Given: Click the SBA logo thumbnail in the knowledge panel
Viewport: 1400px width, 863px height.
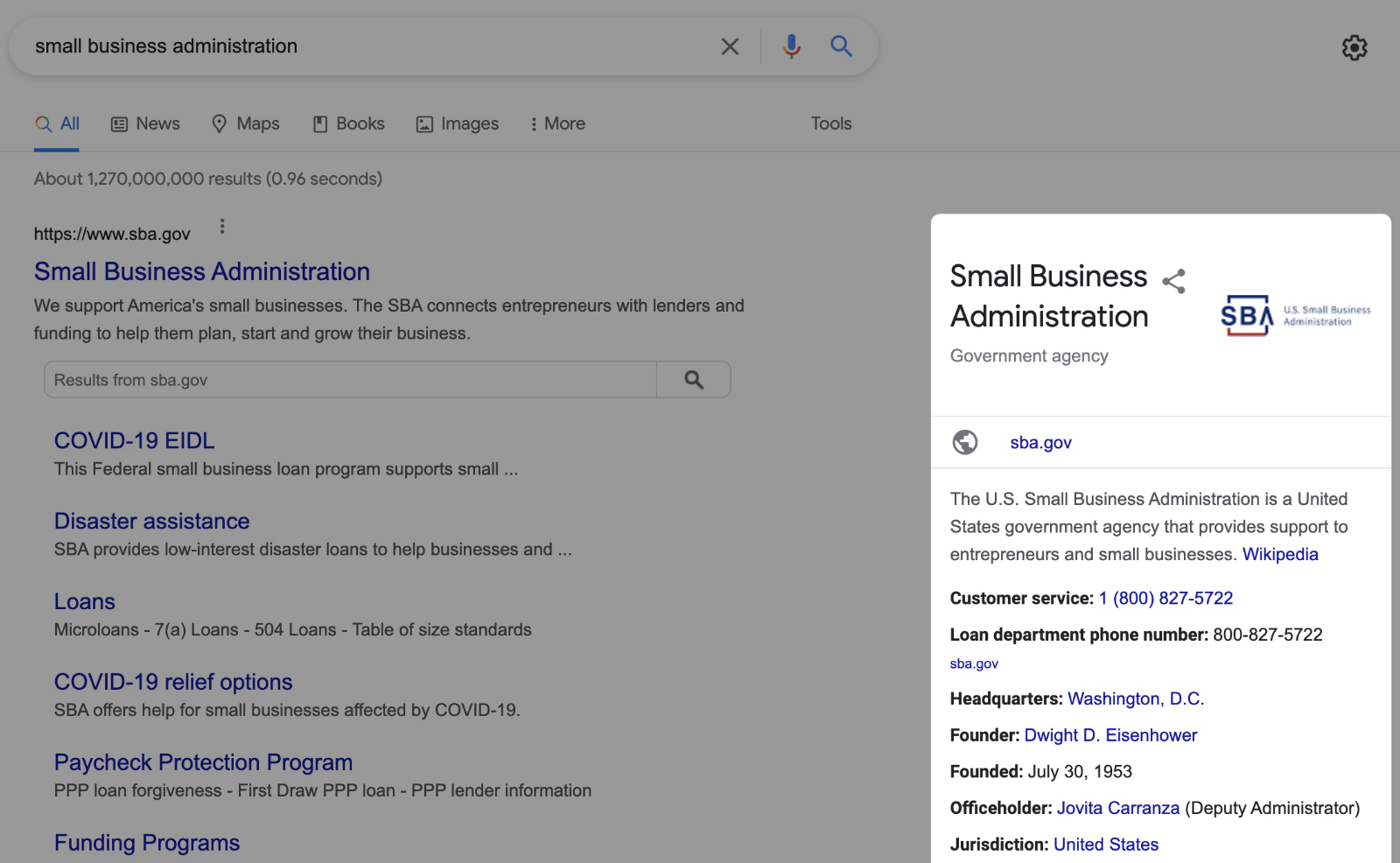Looking at the screenshot, I should [1296, 315].
